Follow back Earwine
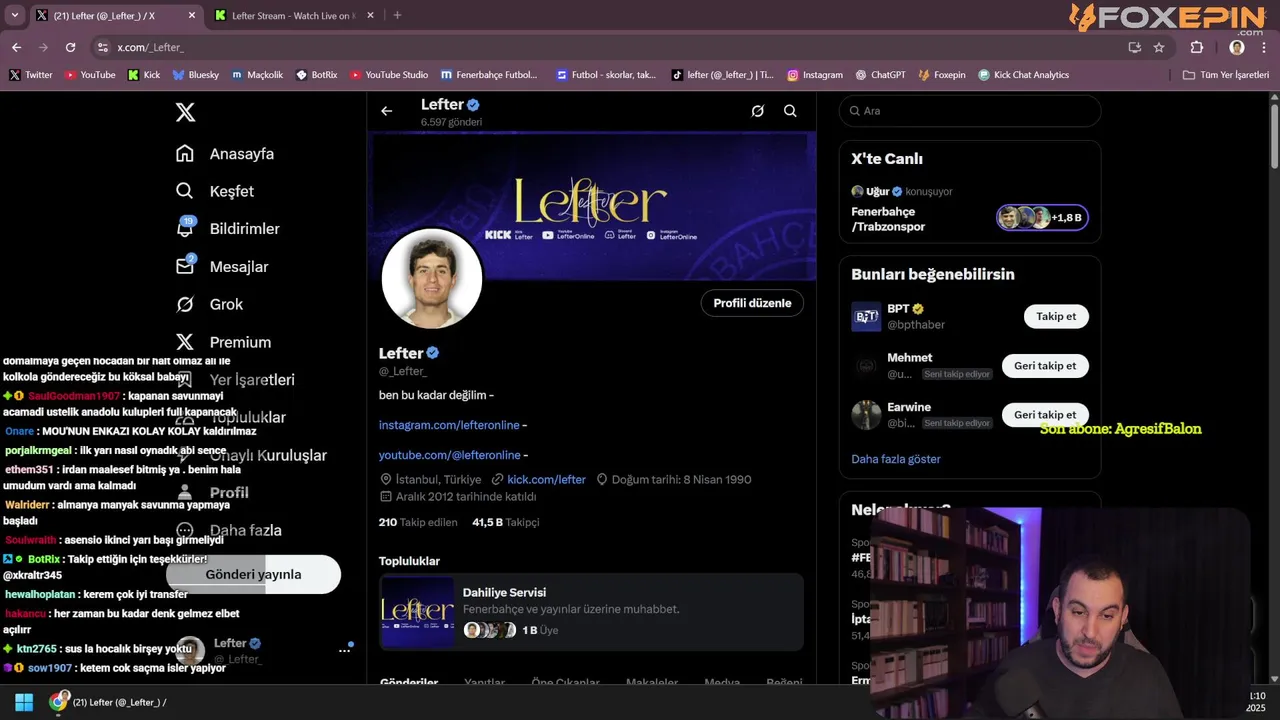Viewport: 1280px width, 720px height. [1045, 414]
